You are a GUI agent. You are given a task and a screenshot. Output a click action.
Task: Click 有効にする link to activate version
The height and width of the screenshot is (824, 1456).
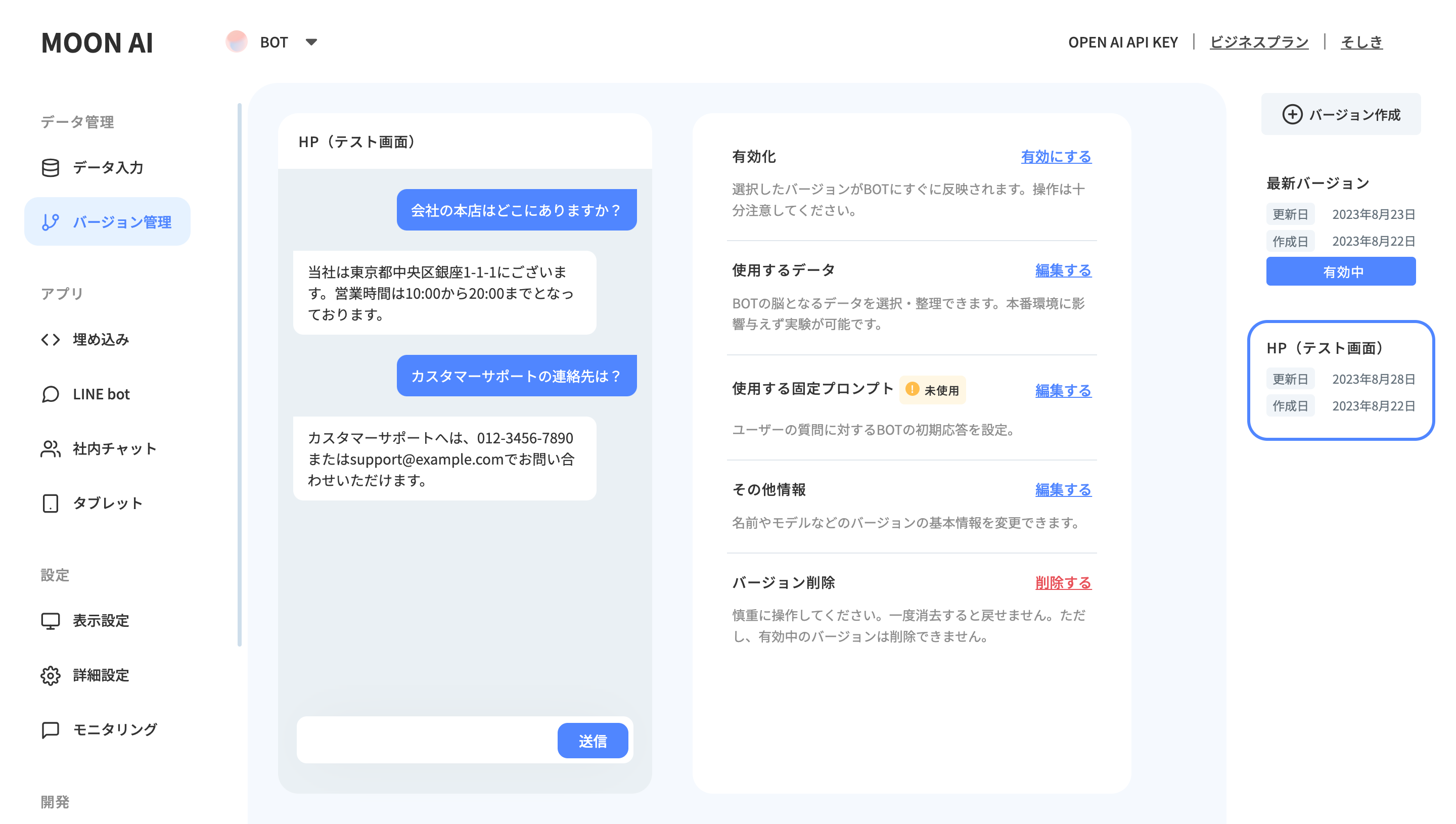click(1056, 157)
